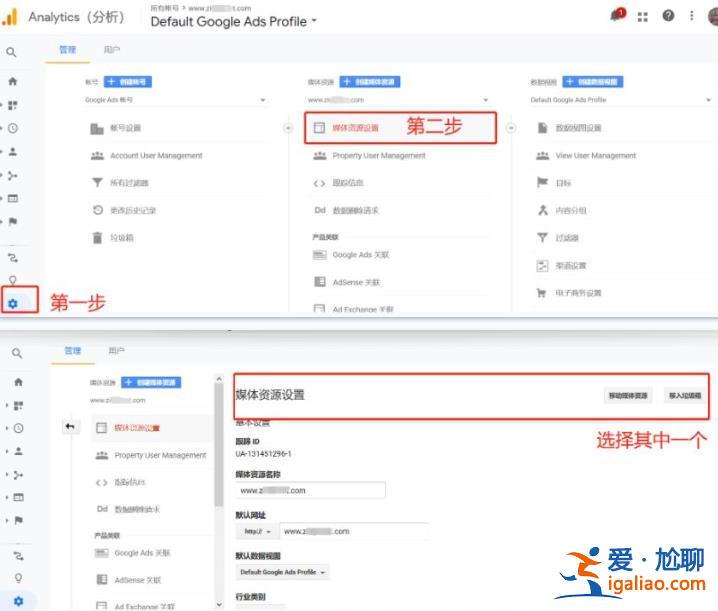Open Audience person icon in the bottom sidebar

(18, 451)
